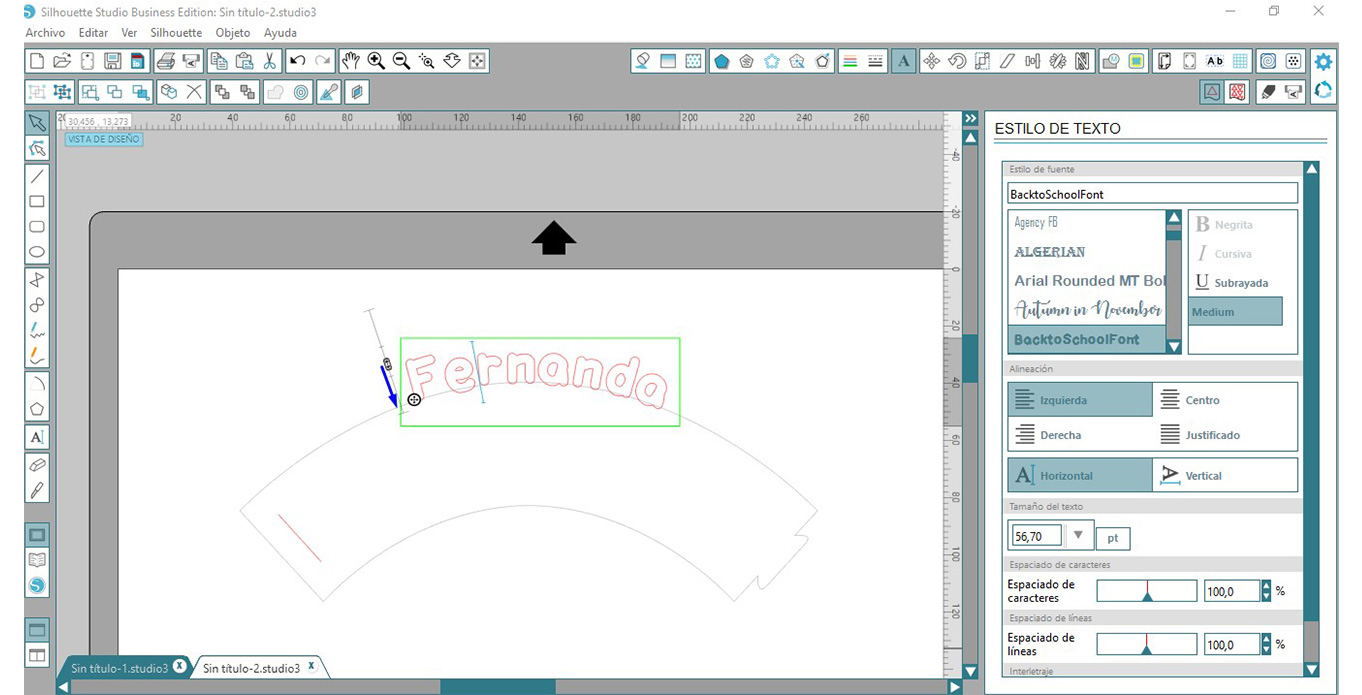Pick the Line drawing tool
Screen dimensions: 1362x695
click(37, 177)
